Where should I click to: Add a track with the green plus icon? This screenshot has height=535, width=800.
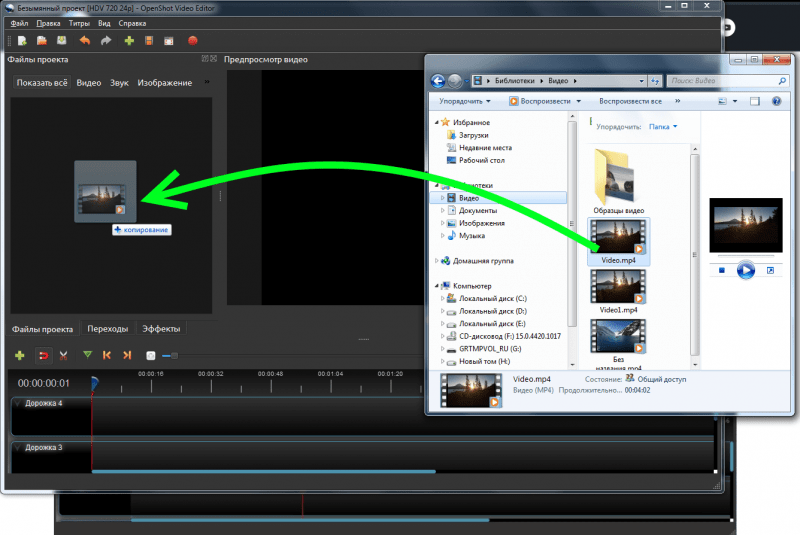point(19,355)
